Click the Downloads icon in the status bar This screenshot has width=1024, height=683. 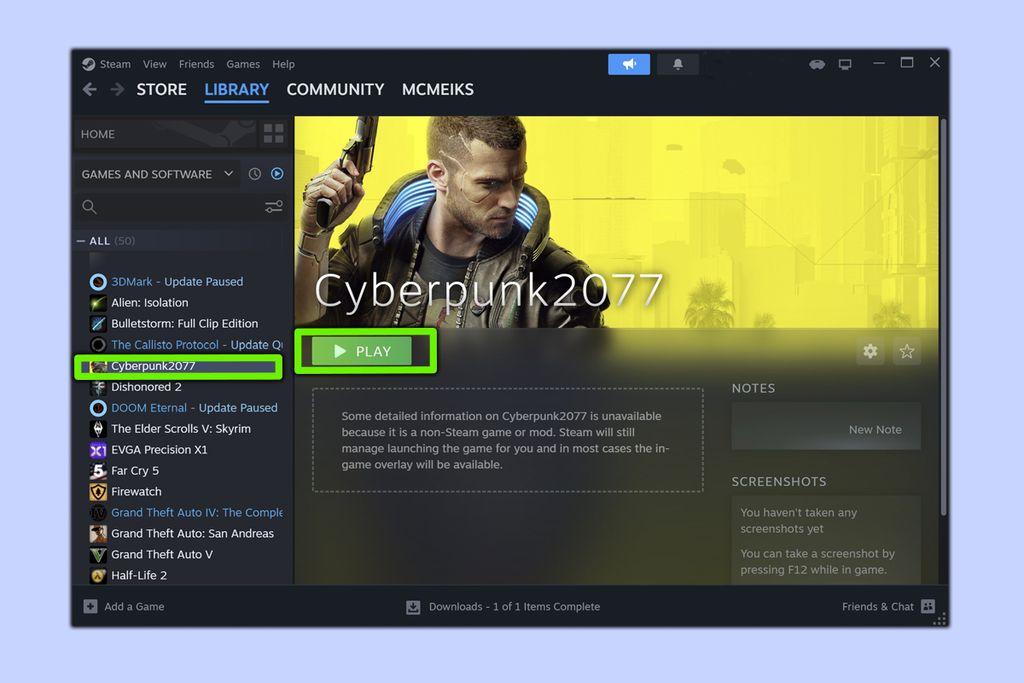413,606
